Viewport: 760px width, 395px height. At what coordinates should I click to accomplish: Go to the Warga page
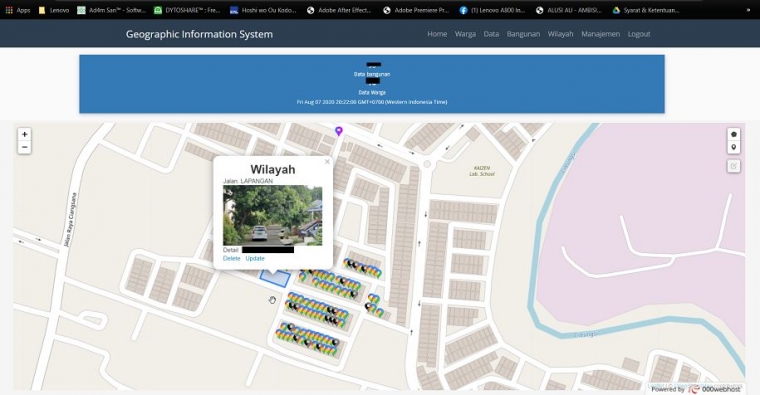465,34
